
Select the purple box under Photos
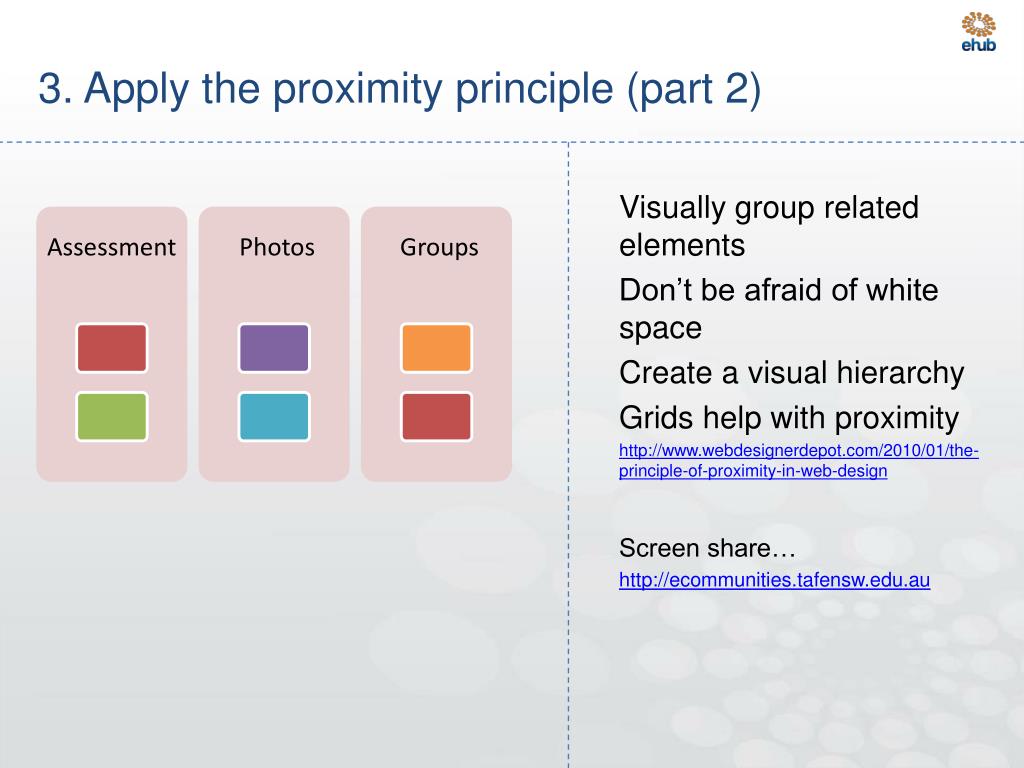click(x=274, y=348)
